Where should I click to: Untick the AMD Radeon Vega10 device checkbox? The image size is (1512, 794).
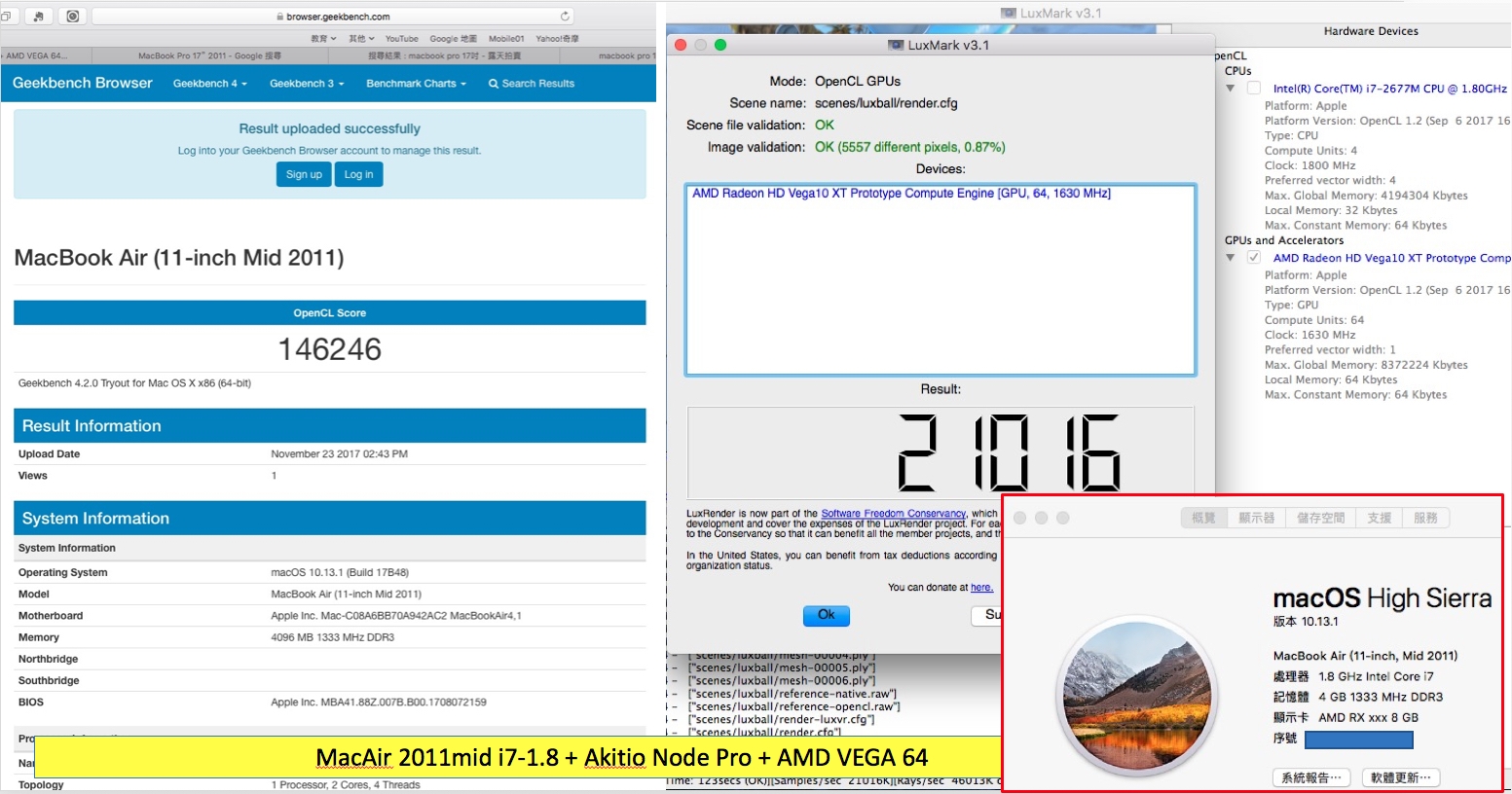(1254, 257)
